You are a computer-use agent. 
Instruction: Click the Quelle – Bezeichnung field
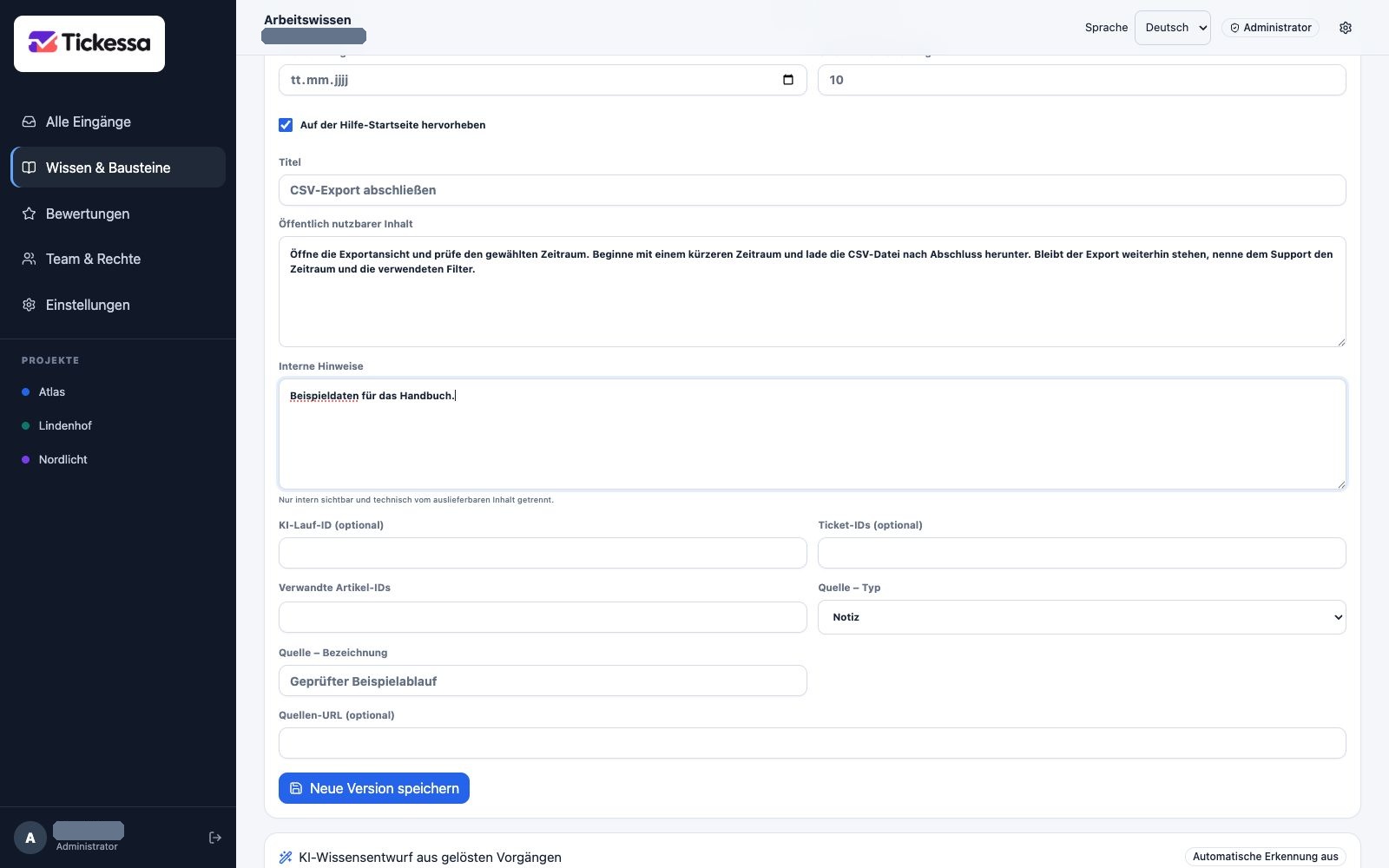[543, 681]
